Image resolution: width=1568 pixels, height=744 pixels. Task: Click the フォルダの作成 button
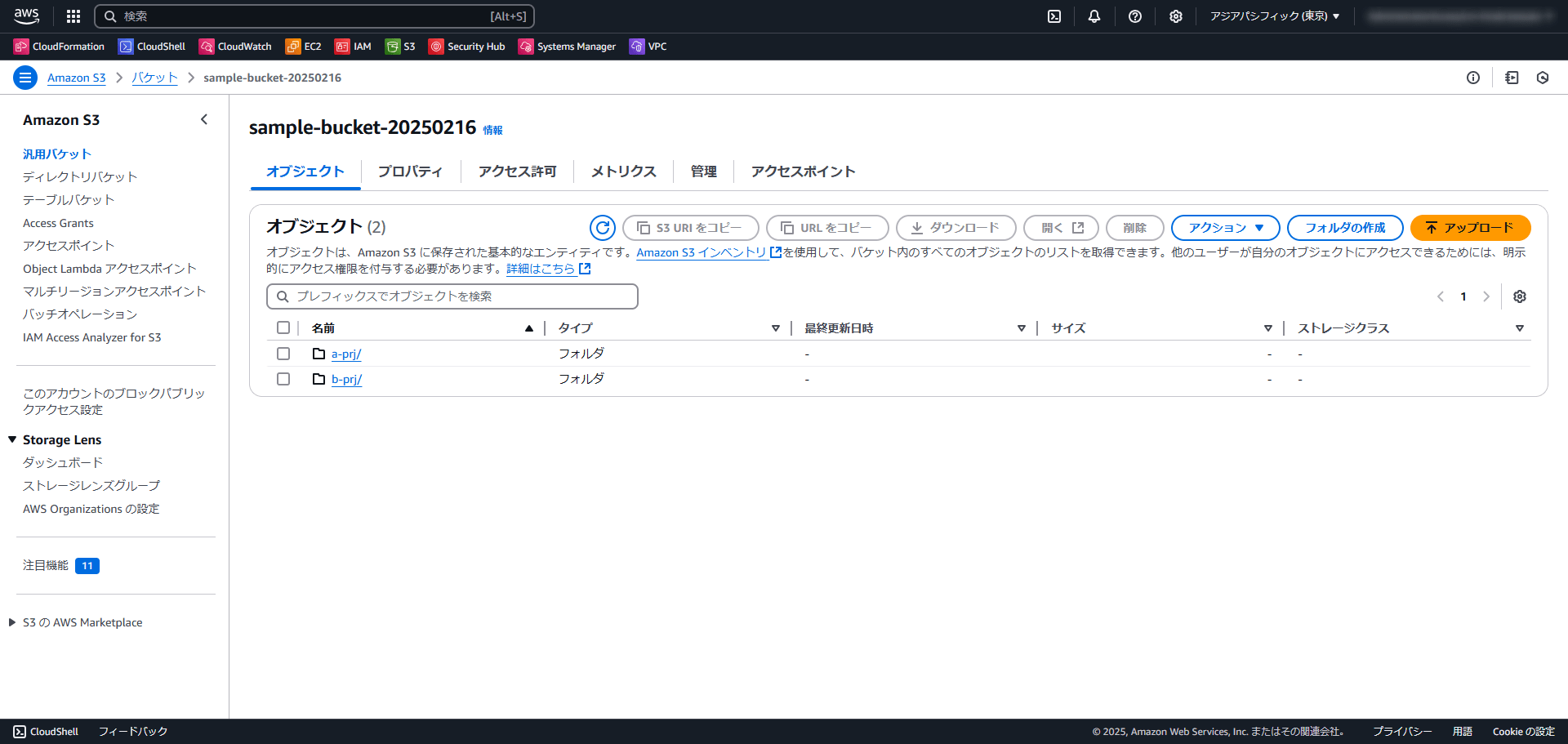[1345, 228]
